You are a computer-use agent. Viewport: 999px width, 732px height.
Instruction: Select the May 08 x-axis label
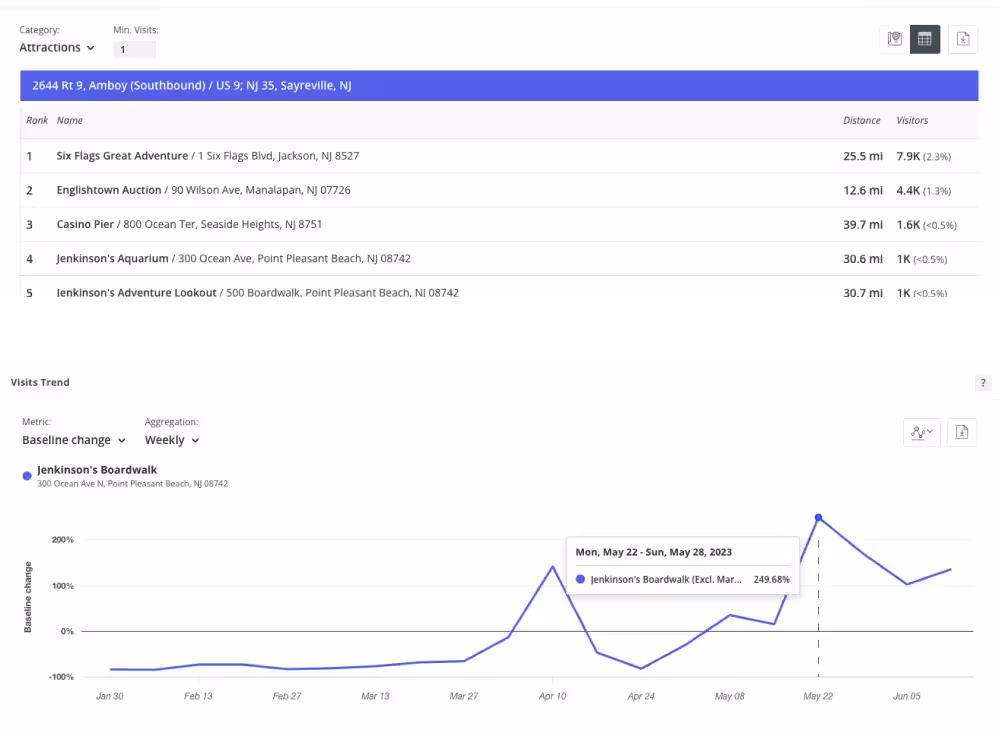(729, 696)
